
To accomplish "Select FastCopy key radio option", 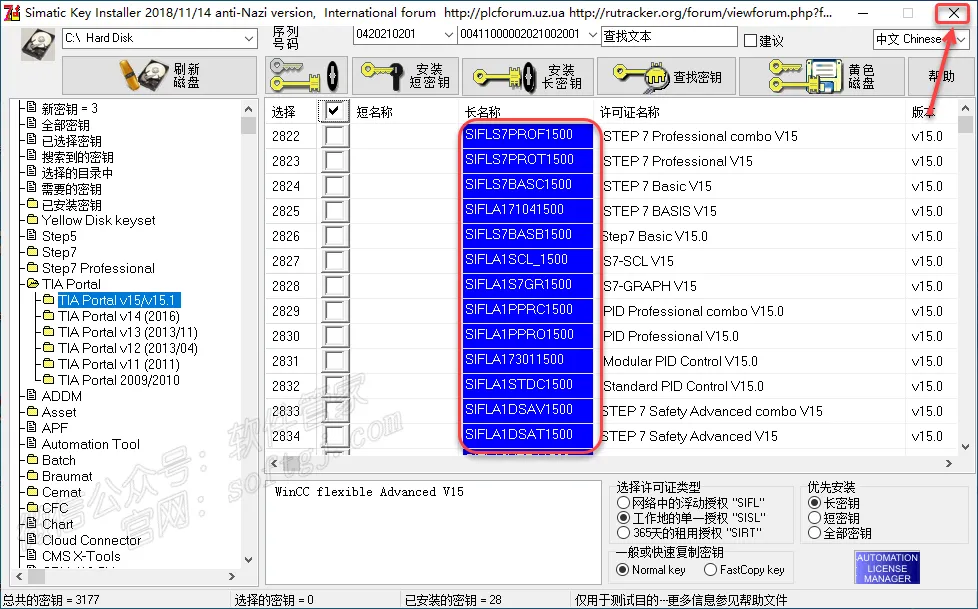I will pyautogui.click(x=710, y=570).
